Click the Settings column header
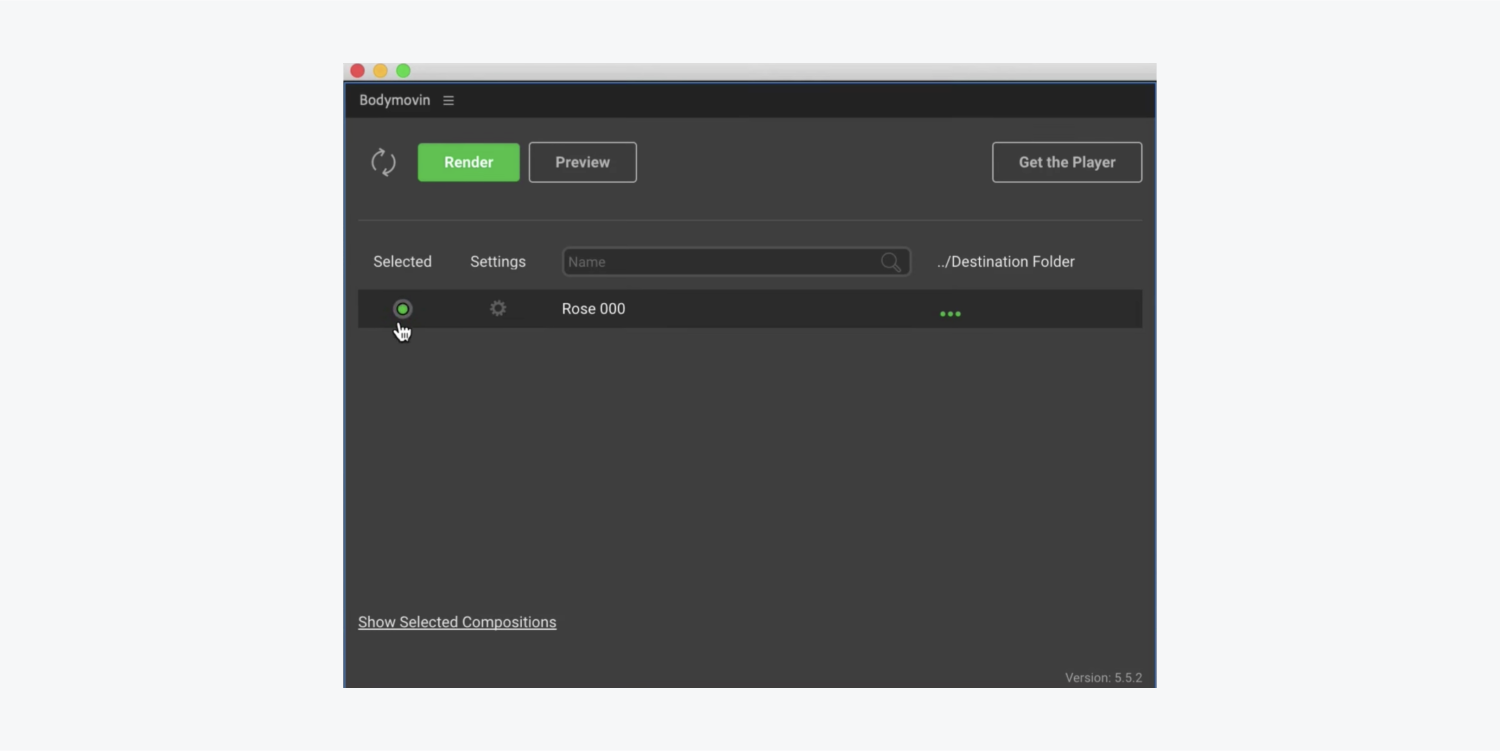Viewport: 1501px width, 751px height. [x=498, y=262]
